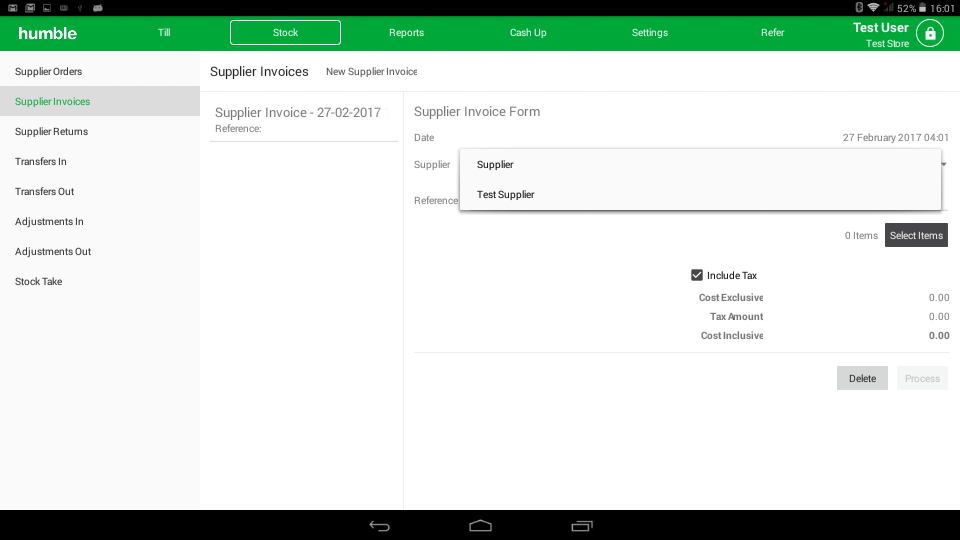Tap the Supplier dropdown arrow

pos(944,164)
